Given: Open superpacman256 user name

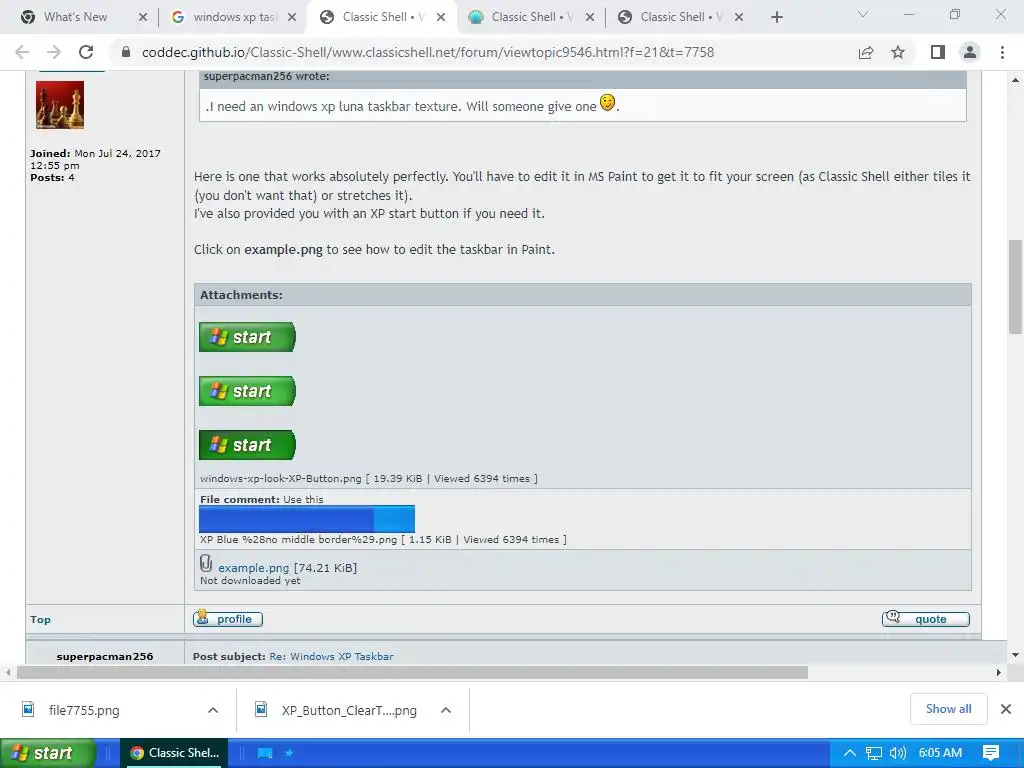Looking at the screenshot, I should (x=104, y=656).
